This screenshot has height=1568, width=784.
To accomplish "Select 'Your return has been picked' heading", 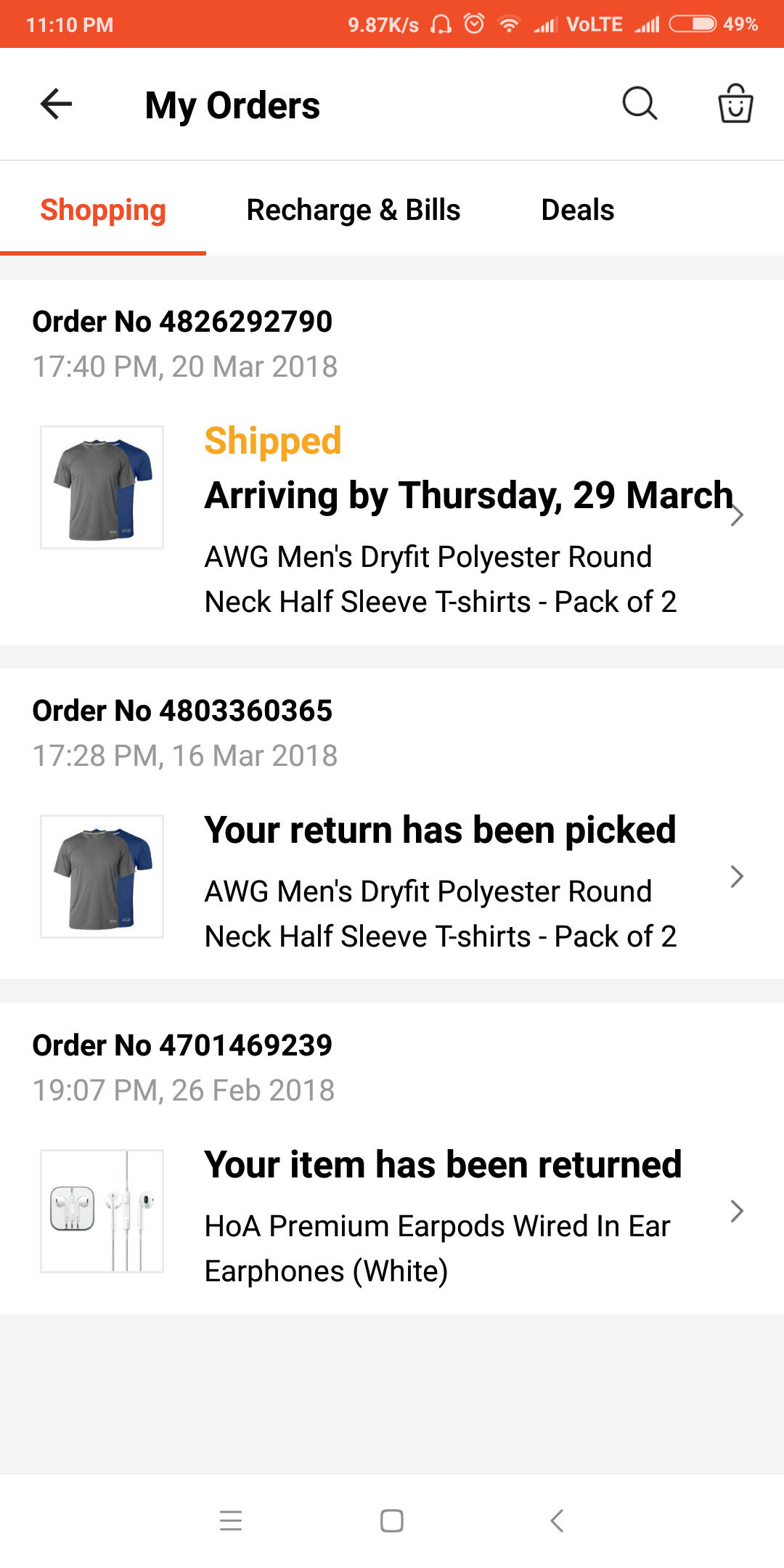I will (x=440, y=830).
